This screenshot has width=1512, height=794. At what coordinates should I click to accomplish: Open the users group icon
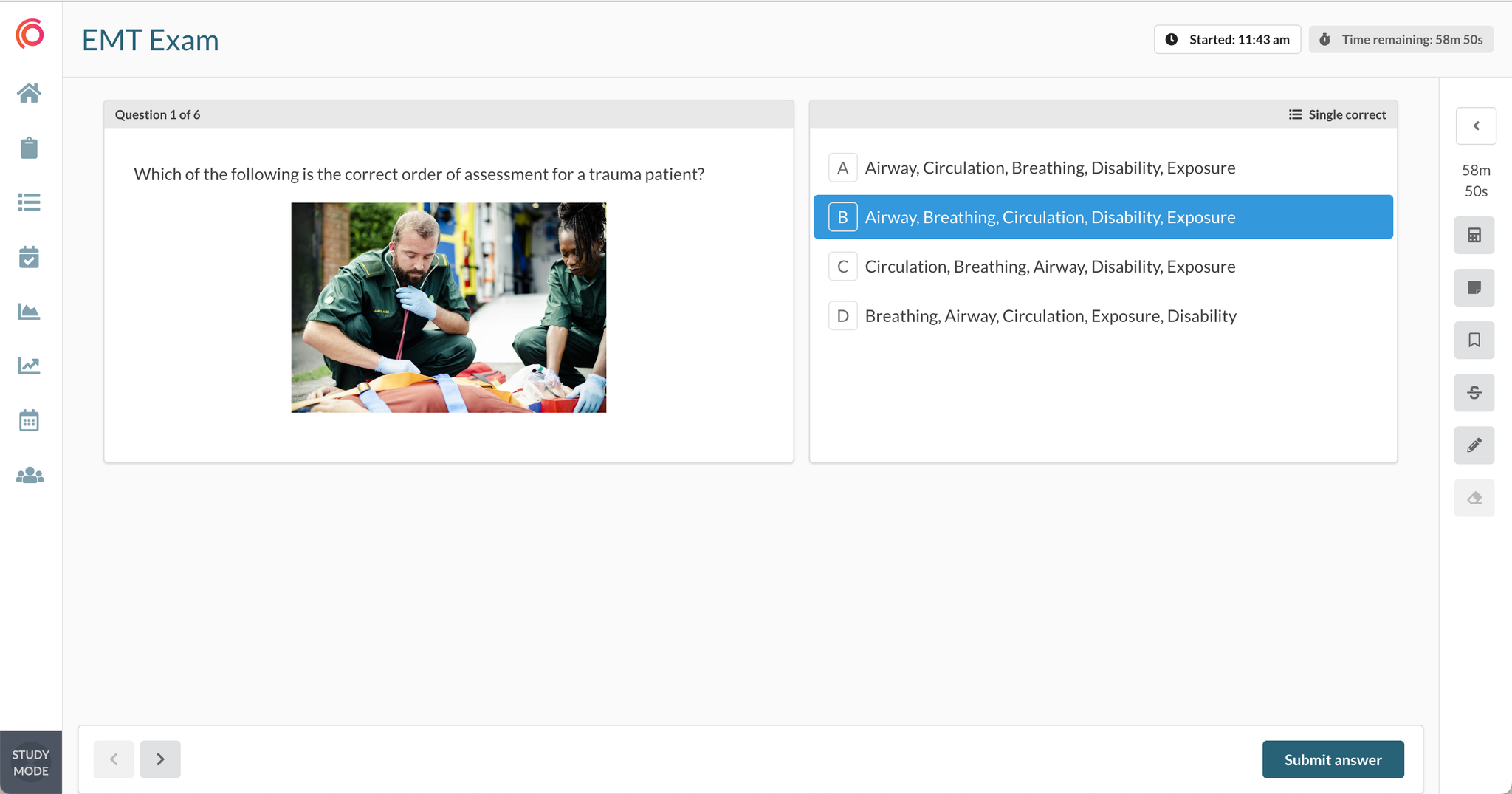tap(30, 476)
